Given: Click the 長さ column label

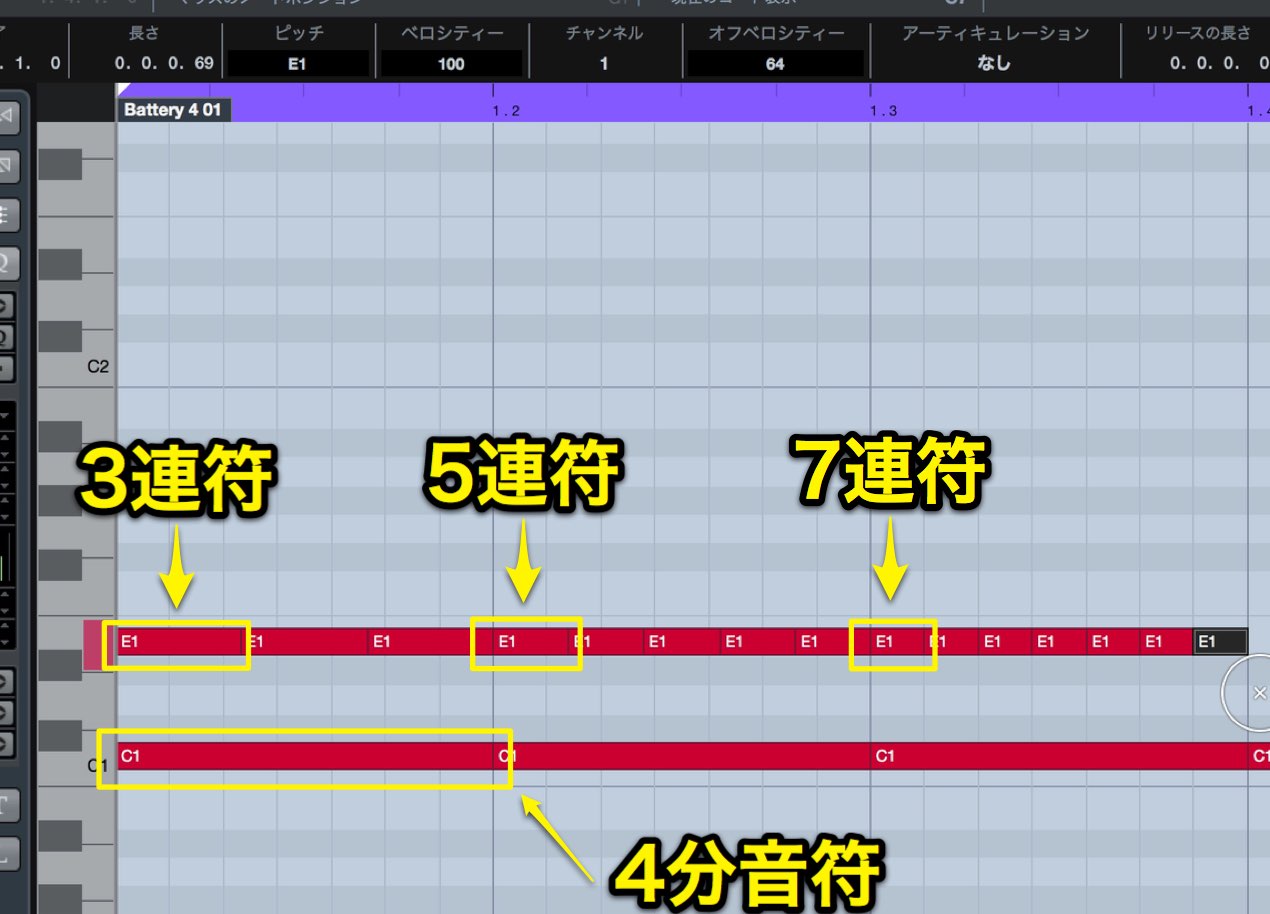Looking at the screenshot, I should [144, 33].
